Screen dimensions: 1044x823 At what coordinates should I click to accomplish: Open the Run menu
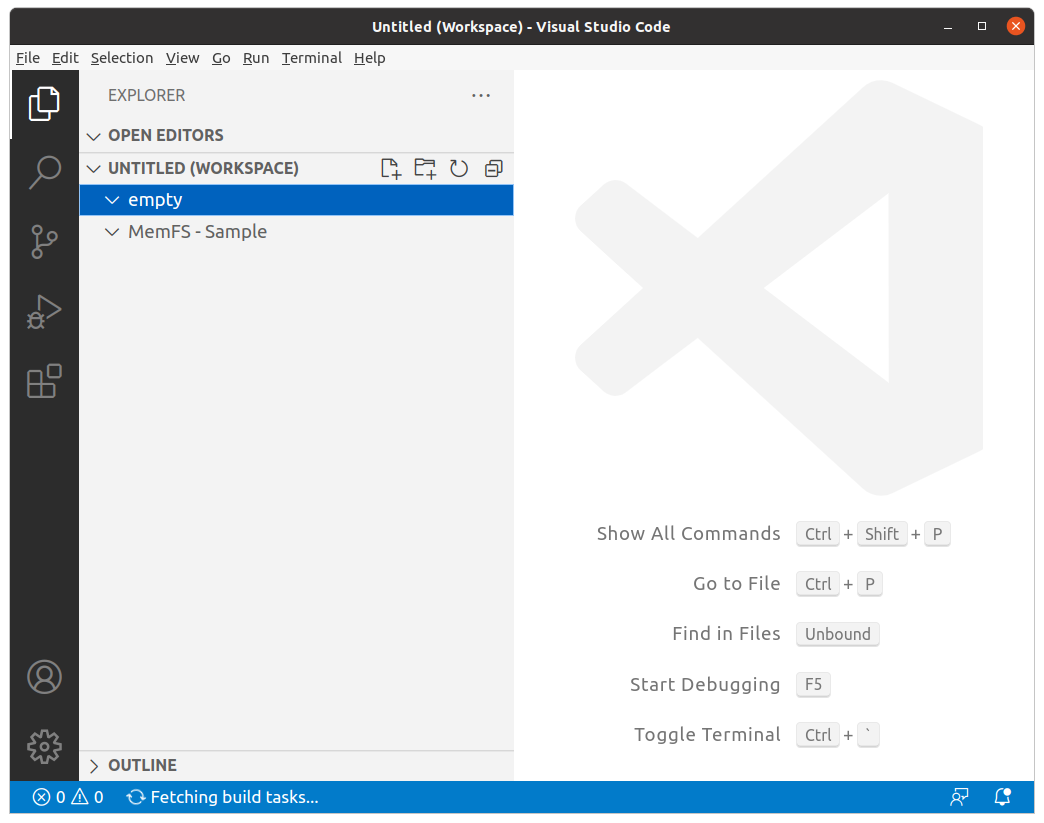256,58
